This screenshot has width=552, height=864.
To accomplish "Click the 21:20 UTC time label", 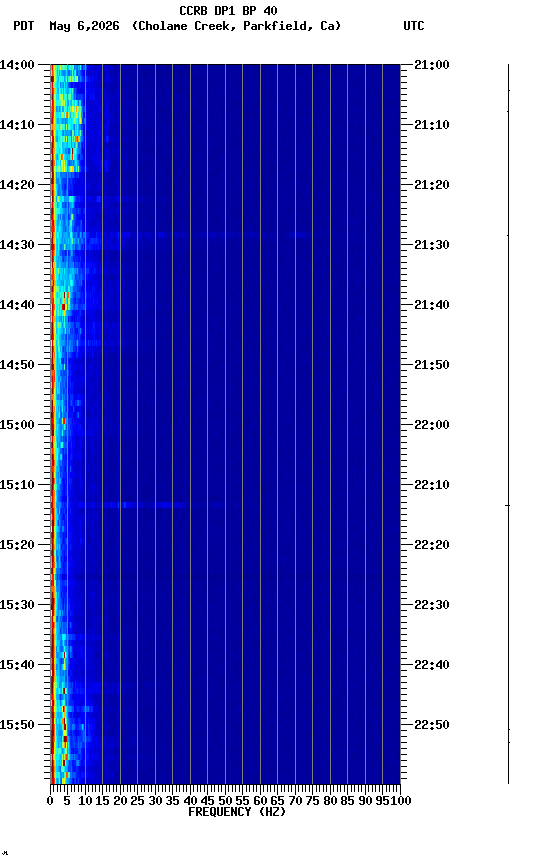I will (432, 185).
